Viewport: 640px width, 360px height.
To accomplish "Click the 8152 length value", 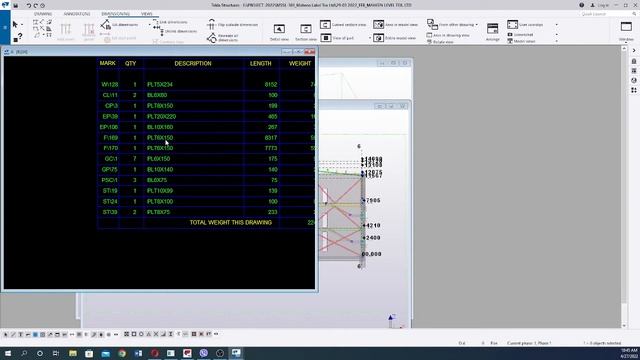I will pyautogui.click(x=271, y=84).
